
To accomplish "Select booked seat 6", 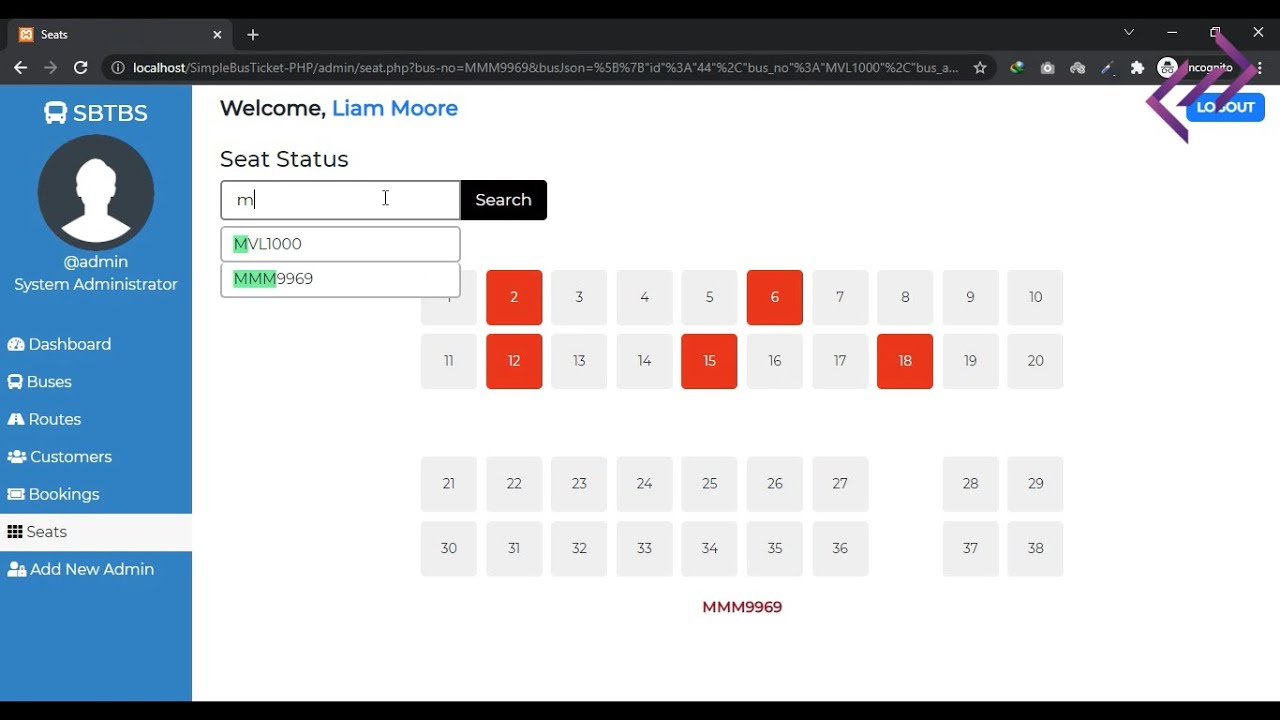I will [775, 297].
